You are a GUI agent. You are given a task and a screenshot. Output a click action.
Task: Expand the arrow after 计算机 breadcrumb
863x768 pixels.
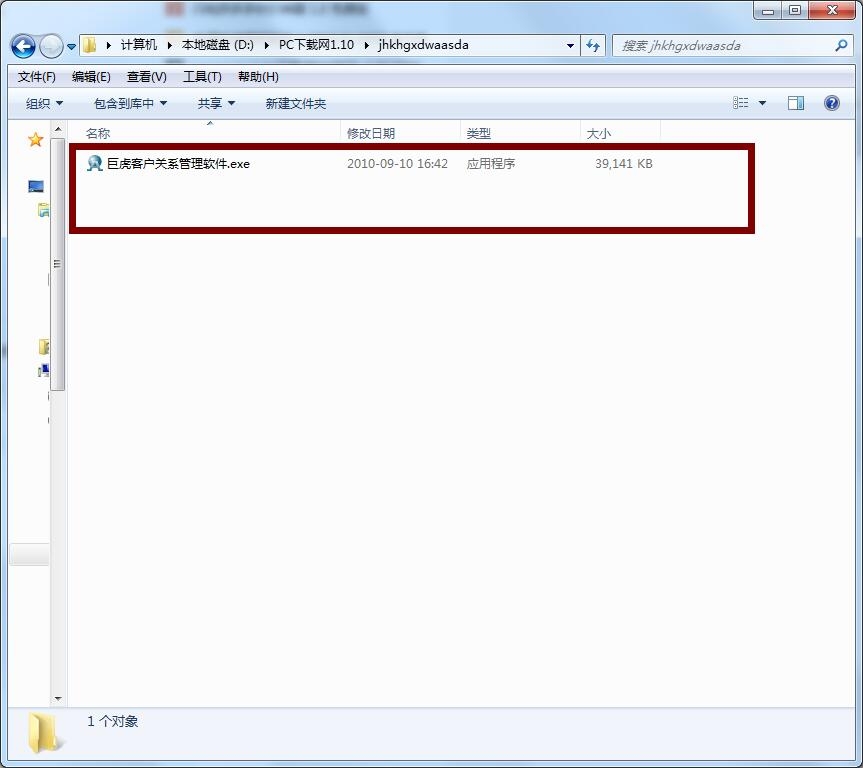pyautogui.click(x=170, y=45)
